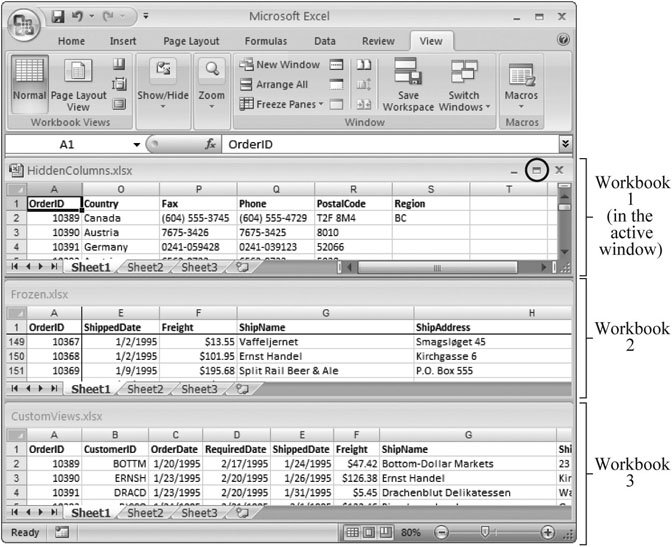Click the New Window button
The width and height of the screenshot is (672, 547).
[x=279, y=65]
